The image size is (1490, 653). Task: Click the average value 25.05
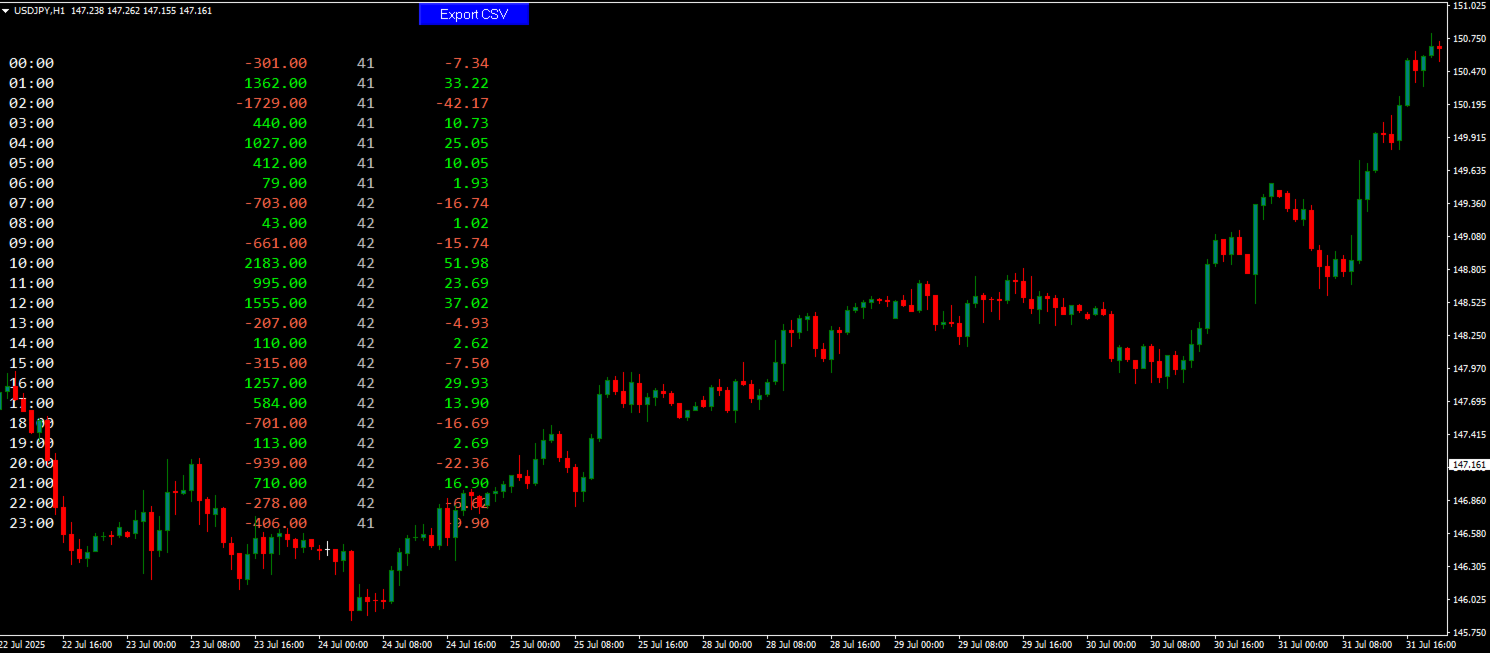[x=467, y=143]
